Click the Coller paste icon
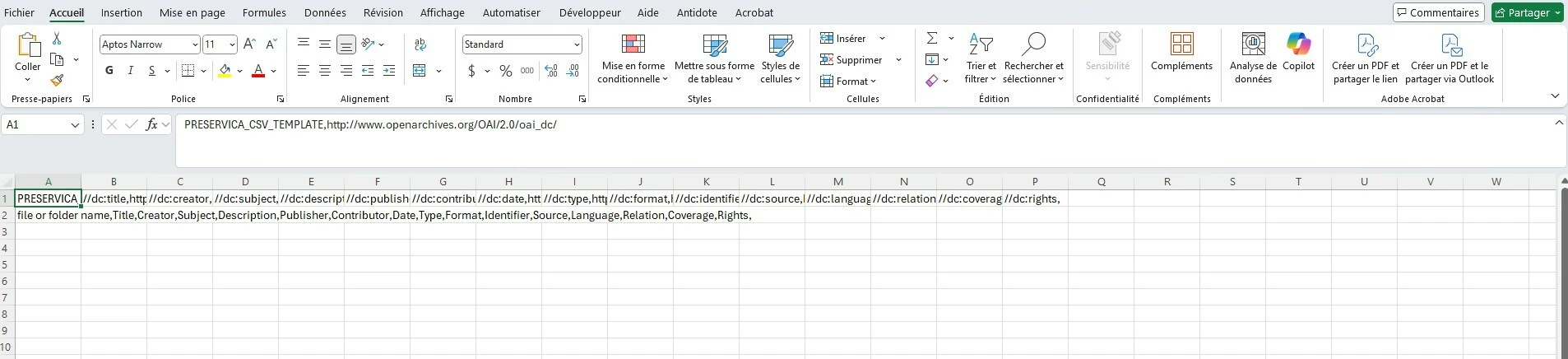The height and width of the screenshot is (359, 1568). [x=28, y=44]
